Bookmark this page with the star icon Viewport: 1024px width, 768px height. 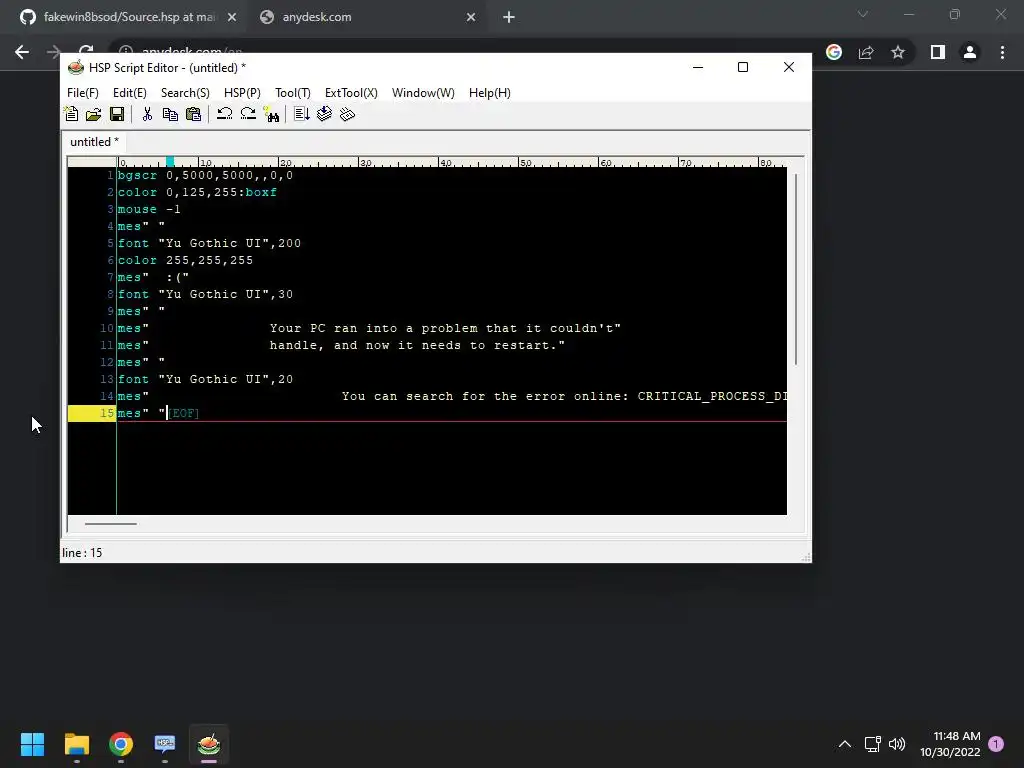point(898,52)
